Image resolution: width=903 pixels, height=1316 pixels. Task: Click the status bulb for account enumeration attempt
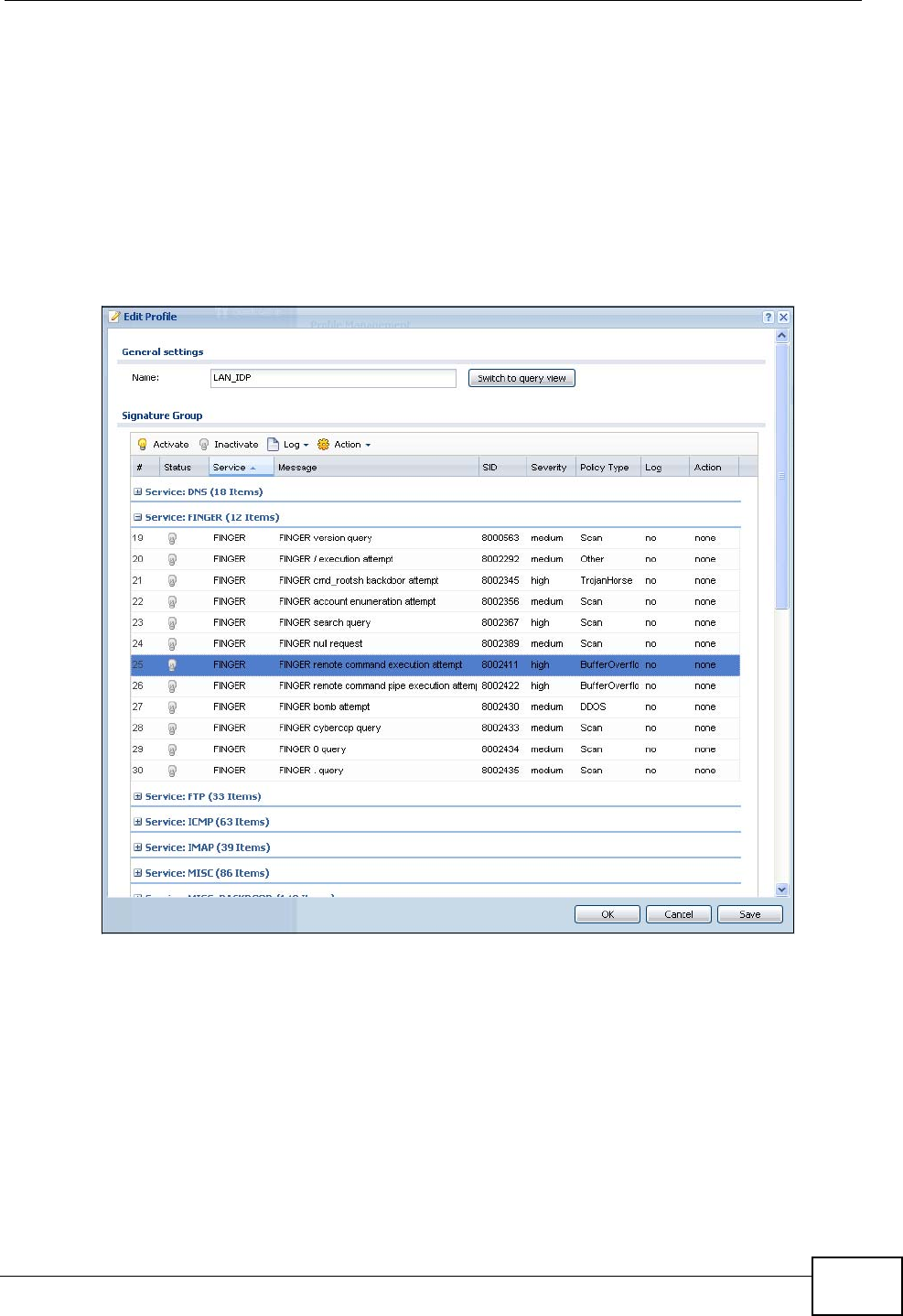click(172, 601)
